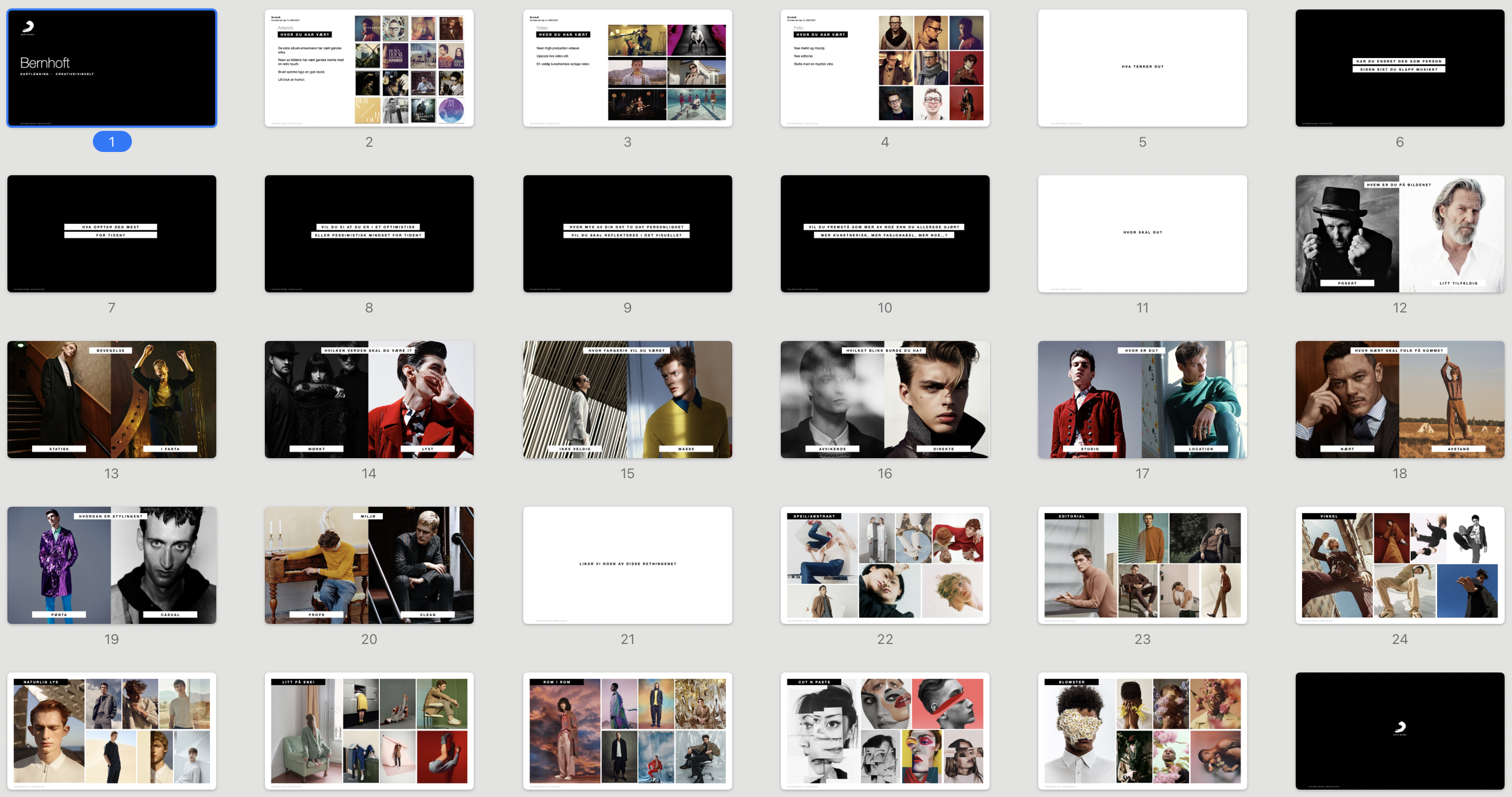
Task: Select black slide number 6
Action: [x=1400, y=68]
